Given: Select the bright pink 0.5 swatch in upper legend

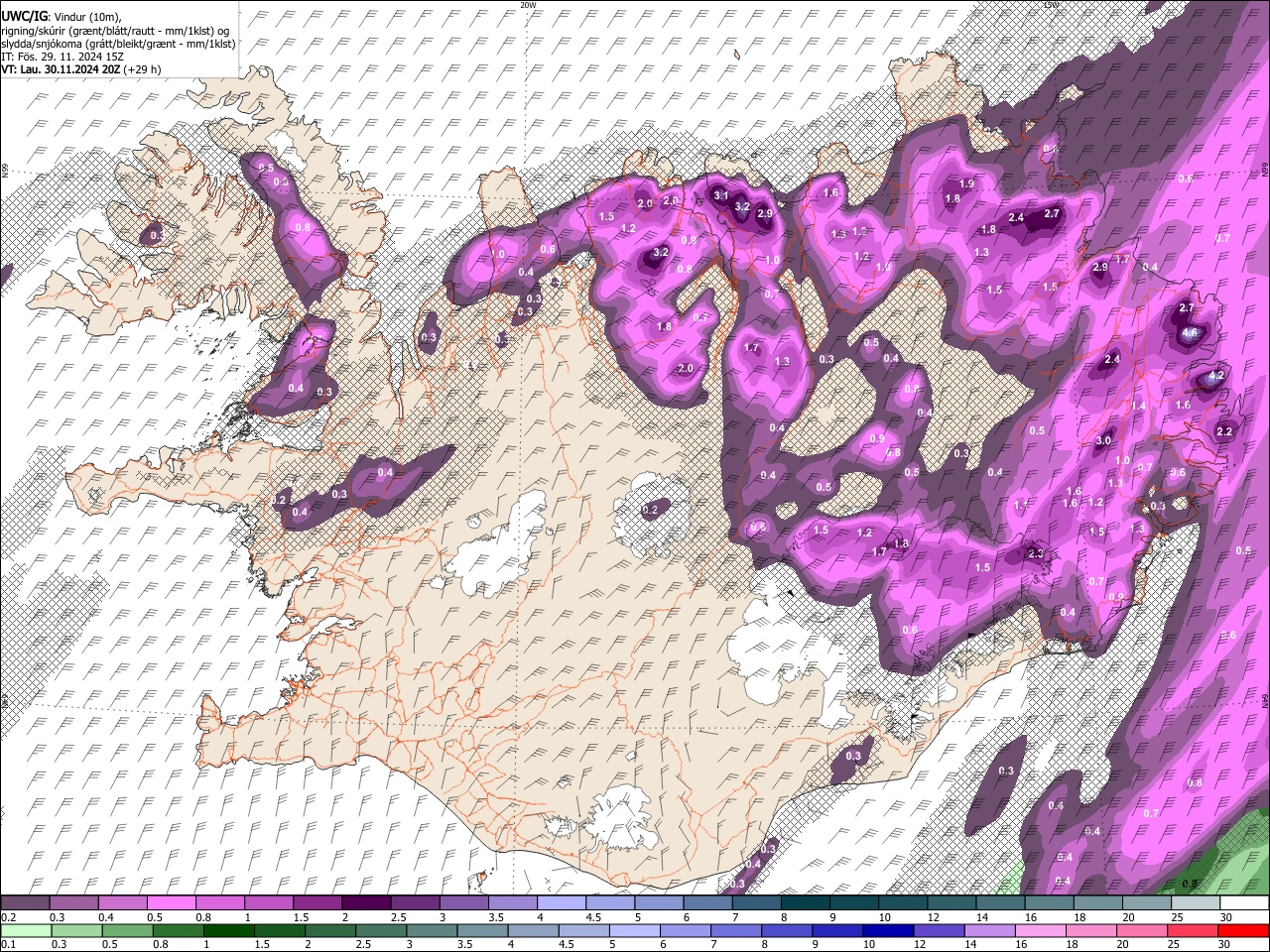Looking at the screenshot, I should click(x=171, y=903).
